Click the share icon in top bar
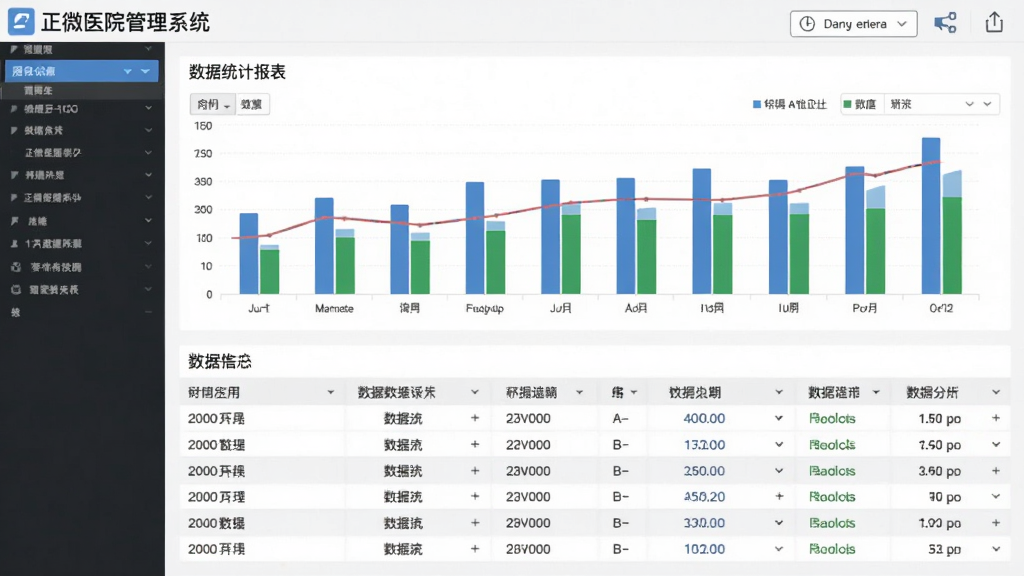 point(945,23)
